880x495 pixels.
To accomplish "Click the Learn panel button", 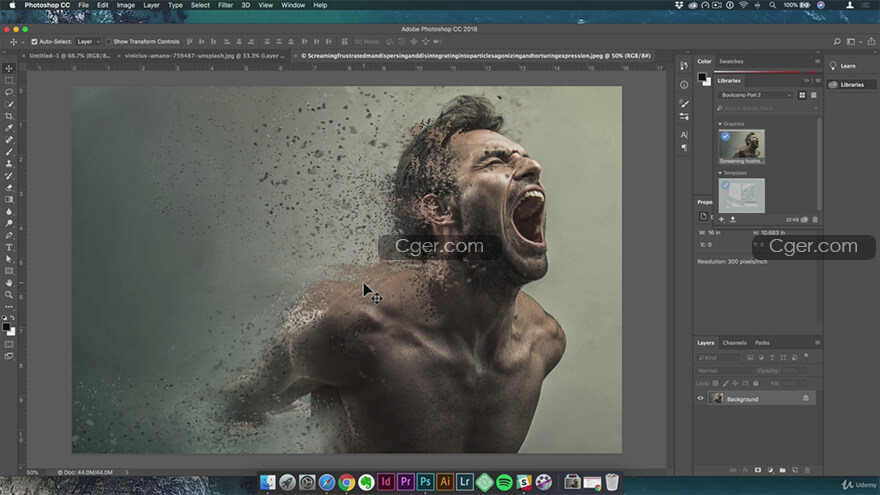I will point(847,66).
